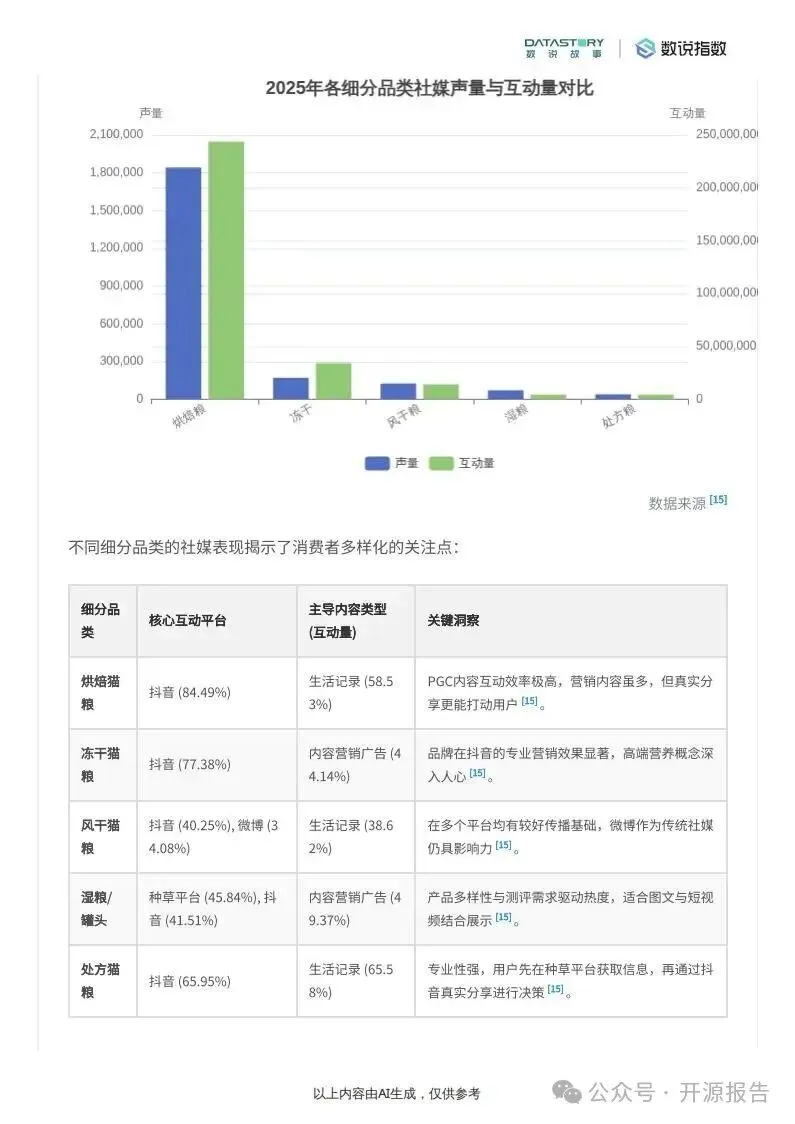
Task: Click the 生活记录 (38.62%) cell
Action: tap(356, 837)
